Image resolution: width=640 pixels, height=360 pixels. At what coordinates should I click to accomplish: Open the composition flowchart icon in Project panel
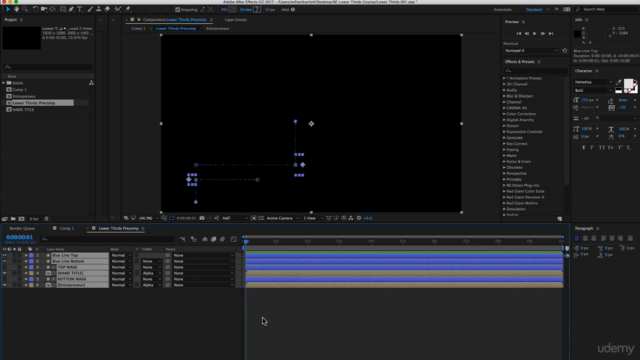point(91,83)
